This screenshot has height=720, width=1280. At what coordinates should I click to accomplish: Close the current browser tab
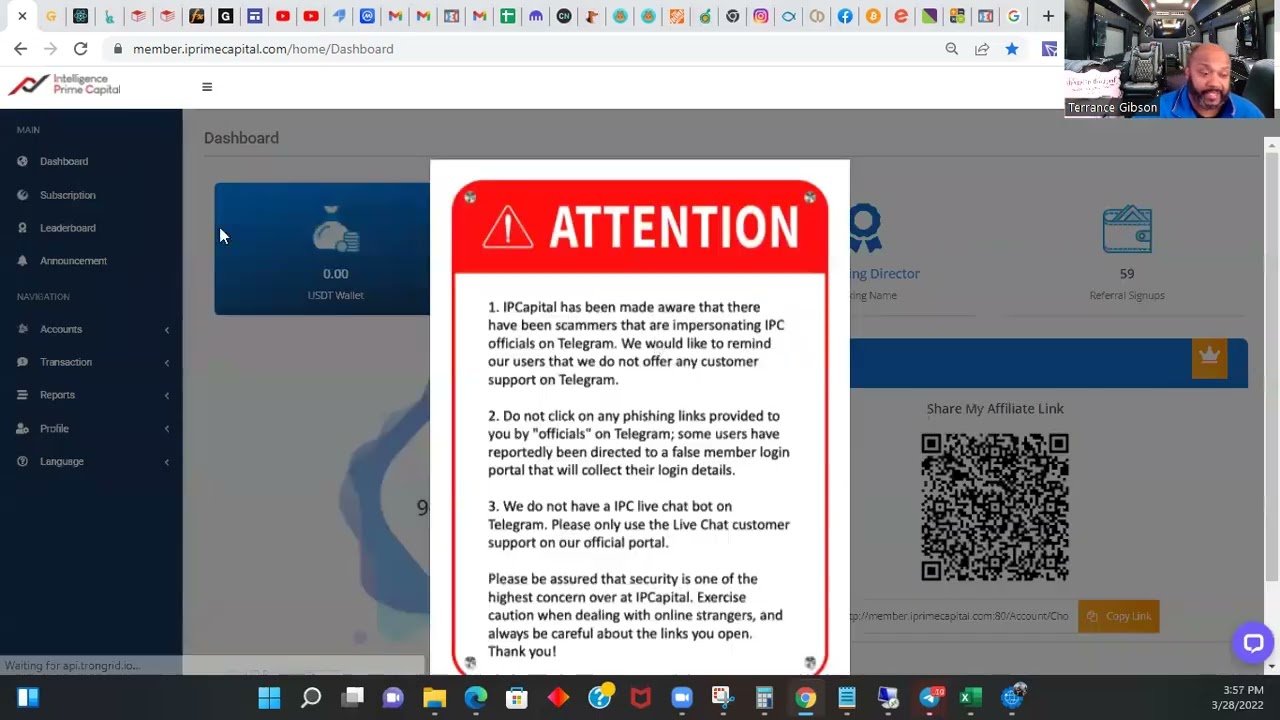[22, 16]
